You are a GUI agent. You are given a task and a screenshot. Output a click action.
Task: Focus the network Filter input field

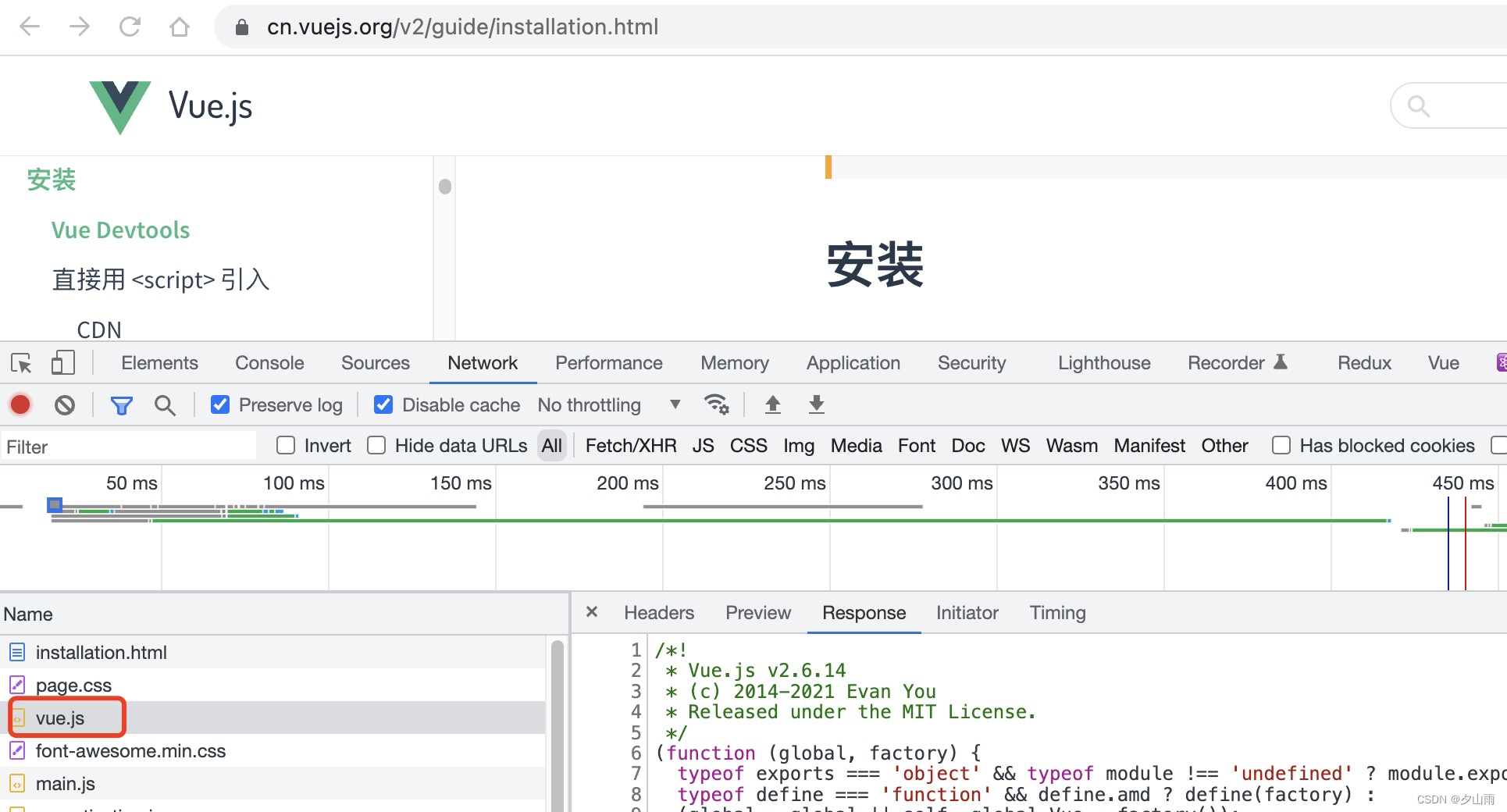coord(129,447)
